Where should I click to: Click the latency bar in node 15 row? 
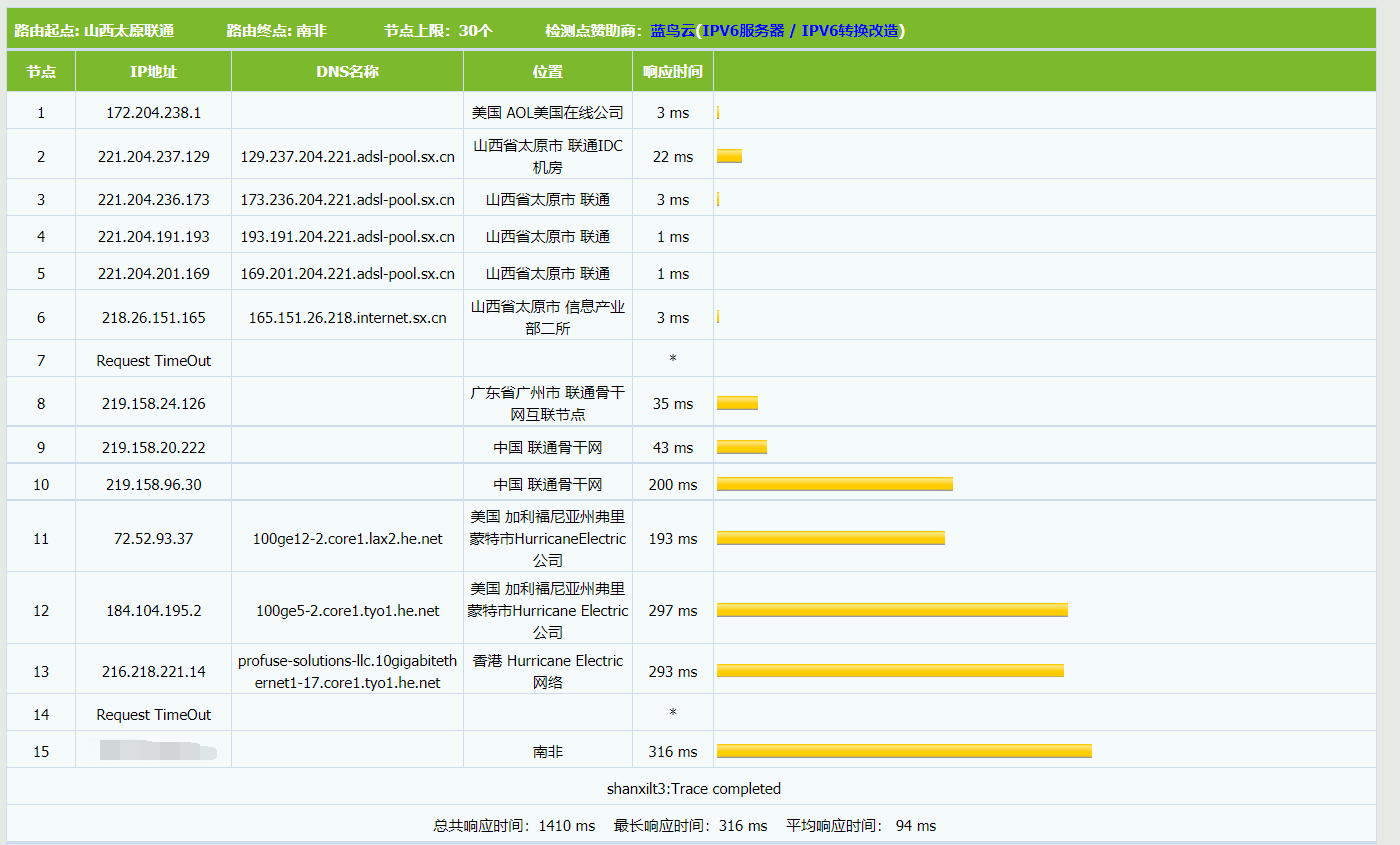(904, 751)
